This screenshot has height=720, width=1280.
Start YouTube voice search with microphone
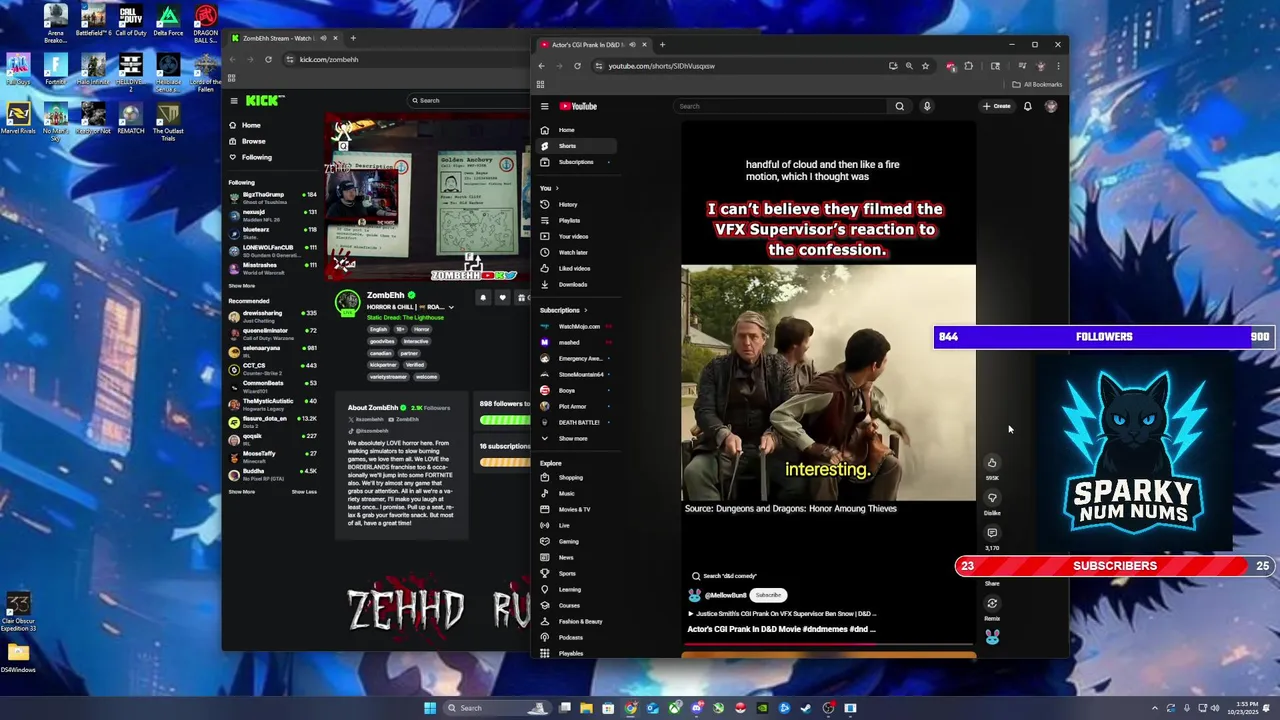[x=927, y=106]
